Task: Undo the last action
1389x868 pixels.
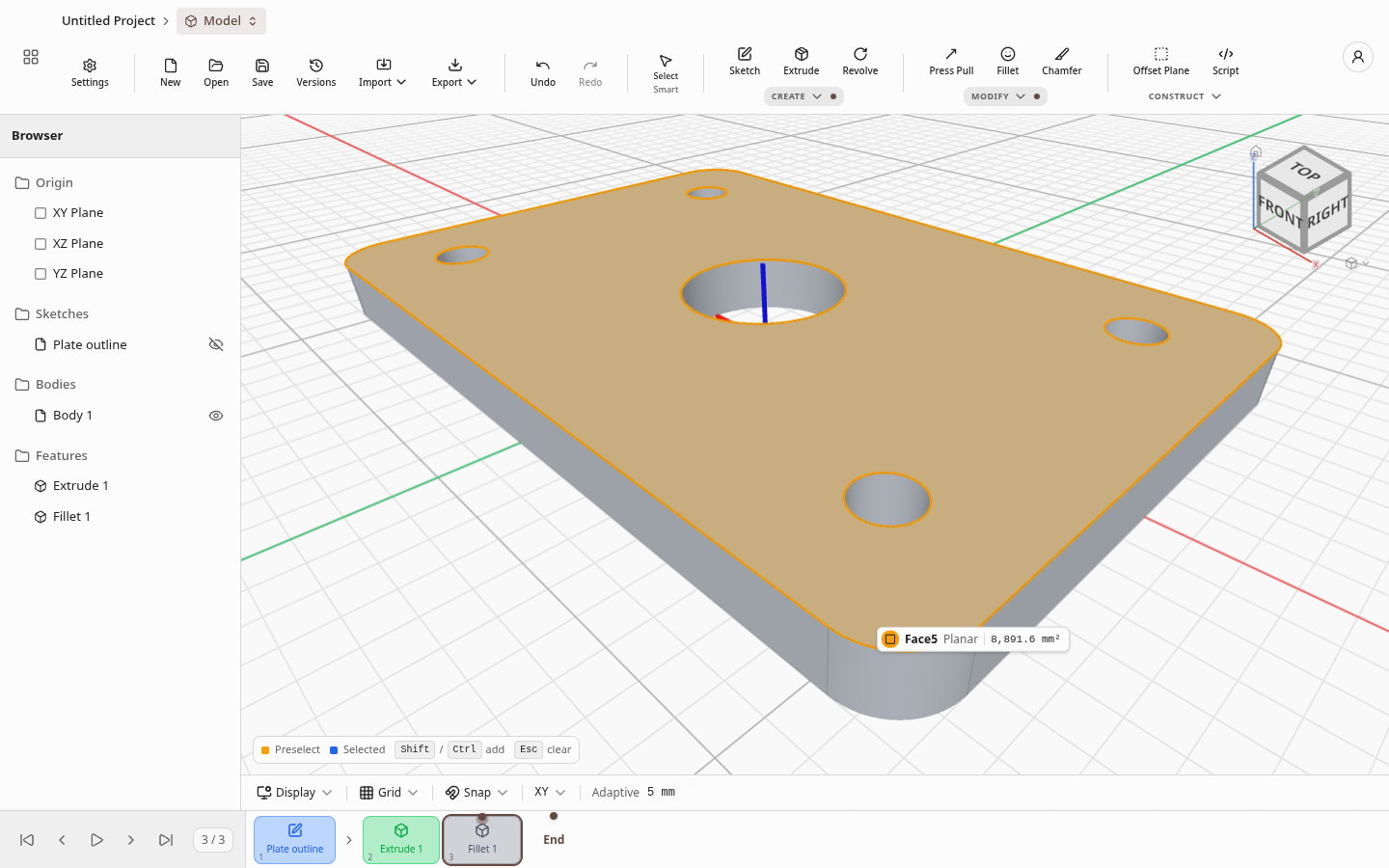Action: (x=543, y=72)
